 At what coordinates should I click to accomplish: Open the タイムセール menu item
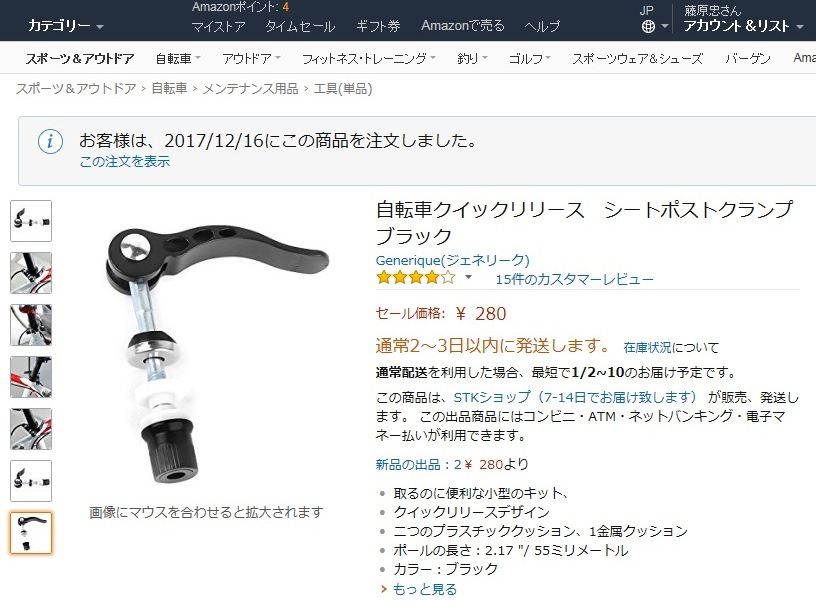coord(300,26)
